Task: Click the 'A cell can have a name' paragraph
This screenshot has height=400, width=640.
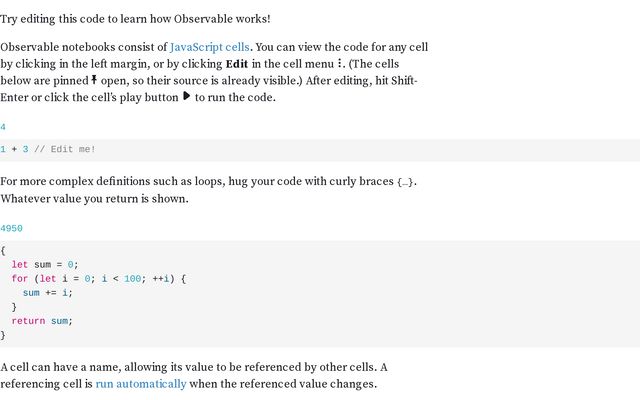Action: tap(194, 376)
